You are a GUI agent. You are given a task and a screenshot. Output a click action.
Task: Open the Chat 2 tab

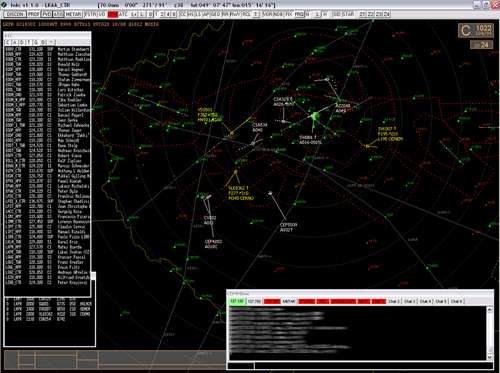(394, 301)
